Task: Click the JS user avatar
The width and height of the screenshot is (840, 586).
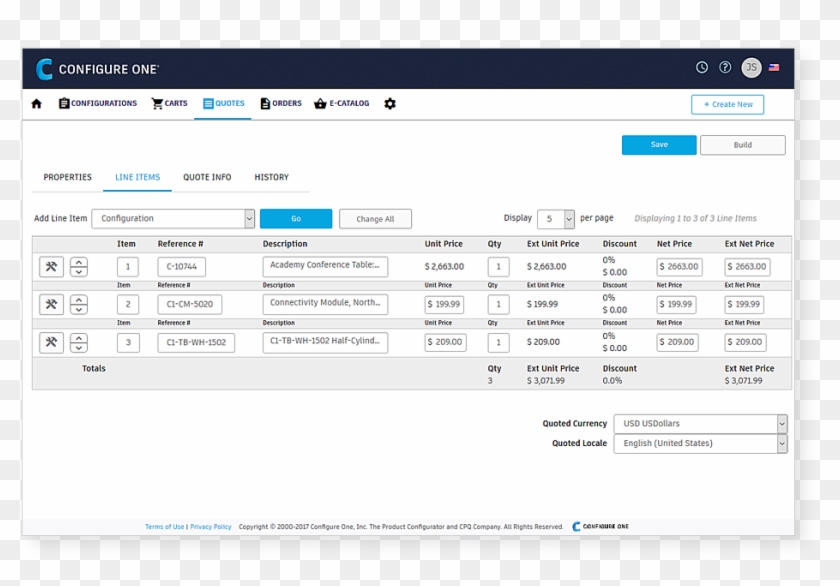Action: point(751,68)
